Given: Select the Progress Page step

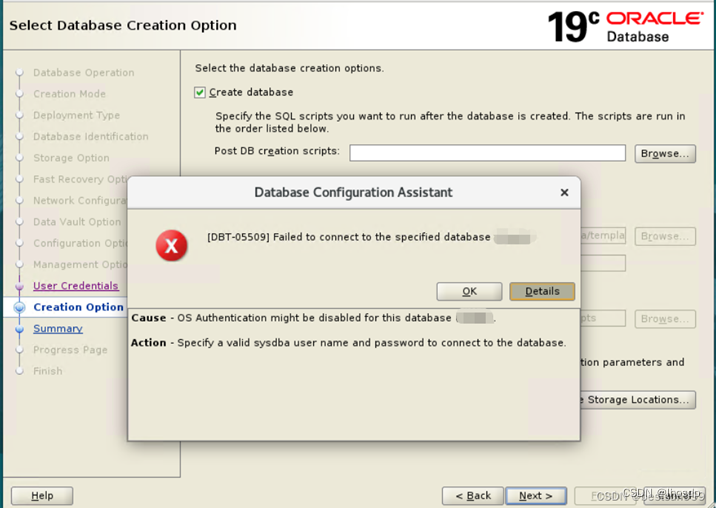Looking at the screenshot, I should 70,349.
